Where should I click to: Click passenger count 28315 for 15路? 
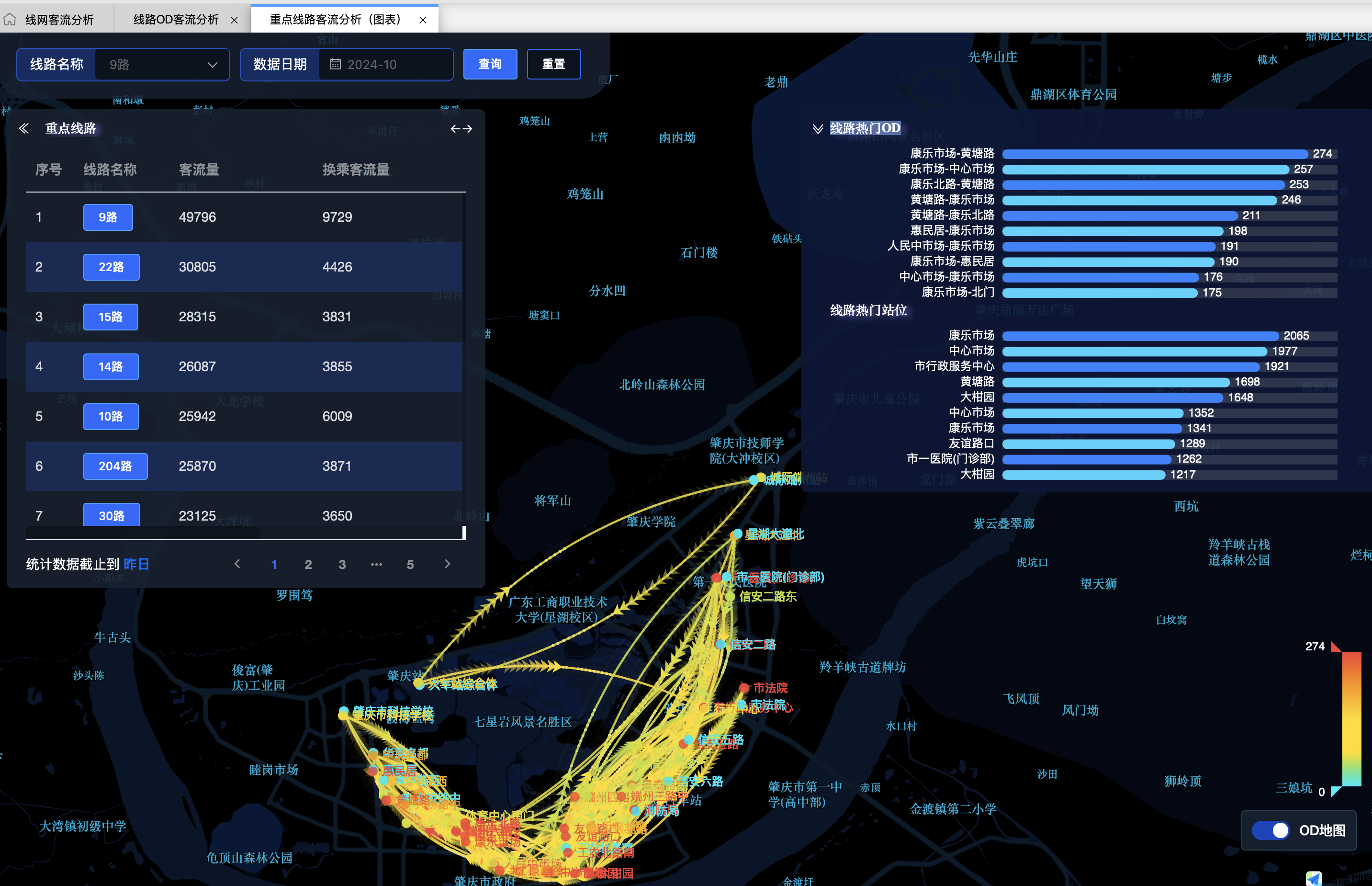(197, 317)
